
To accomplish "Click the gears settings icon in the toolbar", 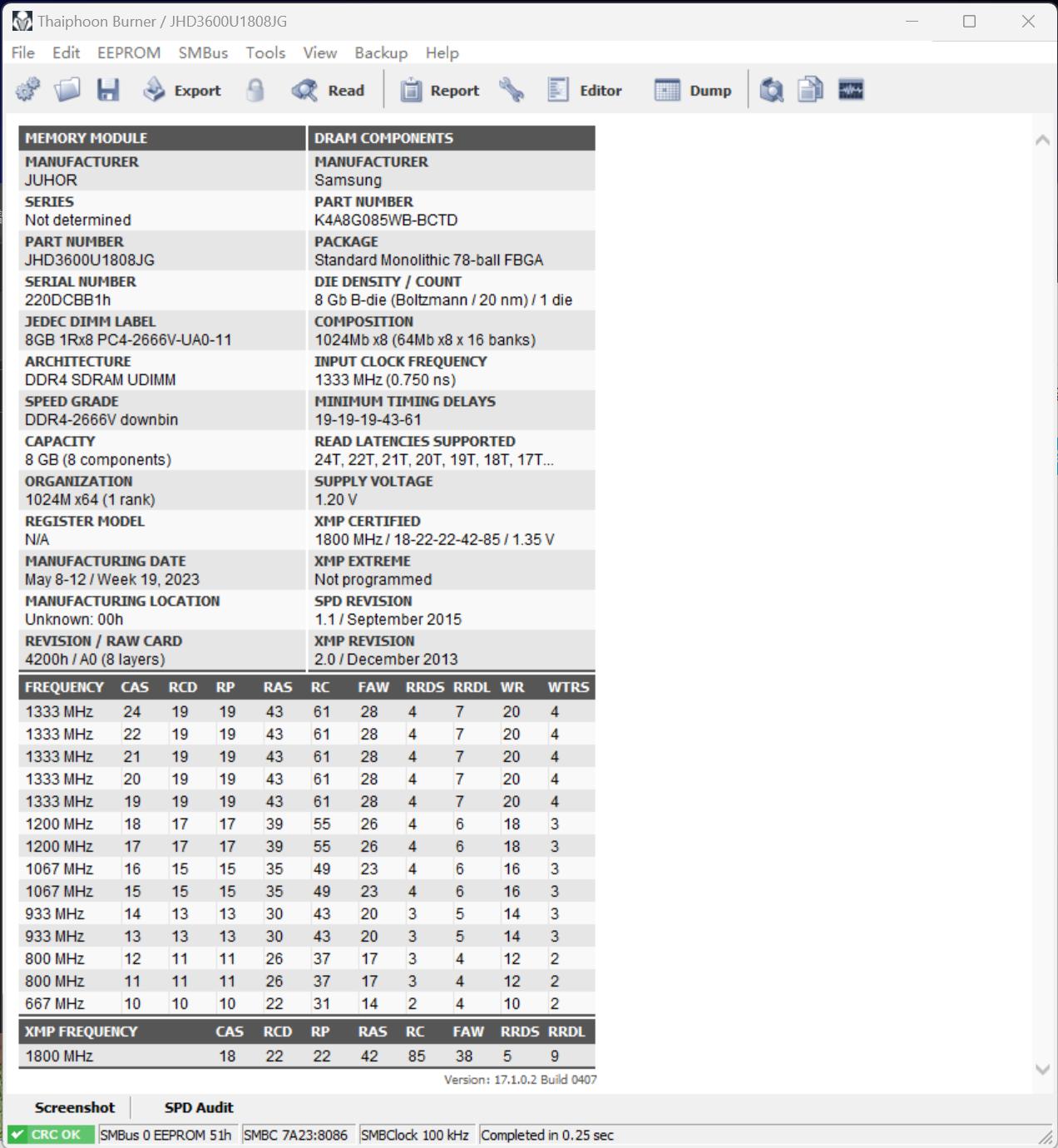I will (x=27, y=90).
